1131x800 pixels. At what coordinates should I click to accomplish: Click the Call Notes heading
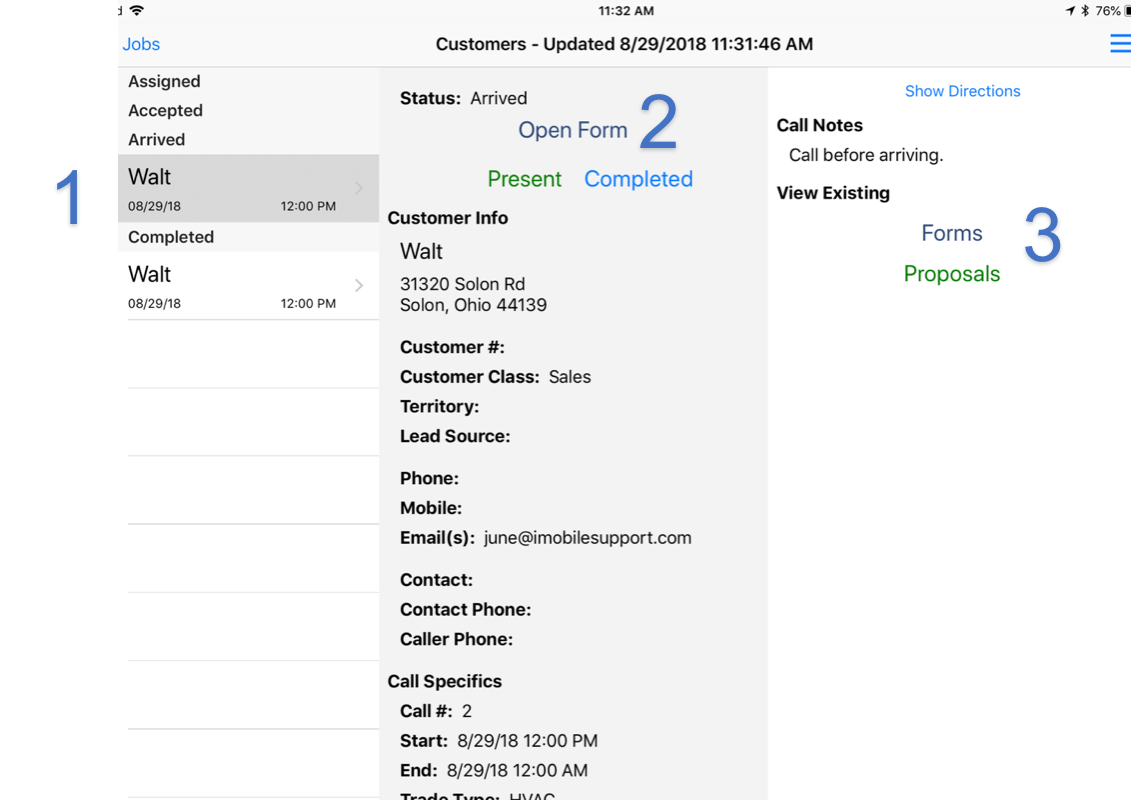point(819,126)
